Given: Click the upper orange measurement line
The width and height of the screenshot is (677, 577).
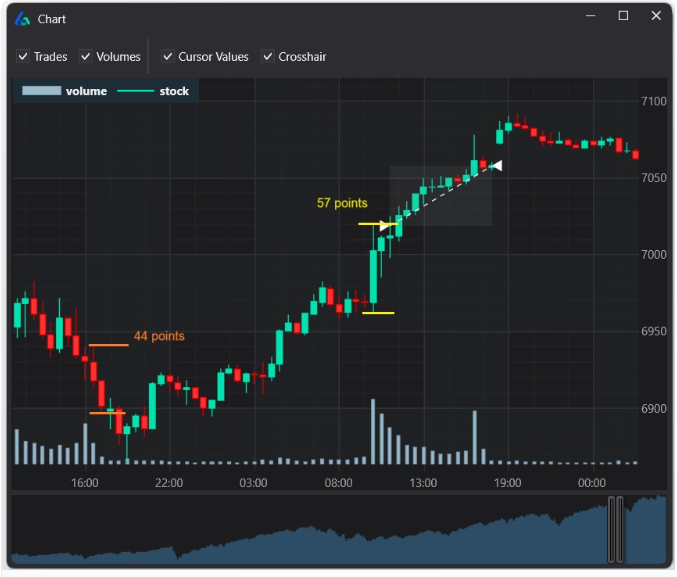Looking at the screenshot, I should (109, 345).
